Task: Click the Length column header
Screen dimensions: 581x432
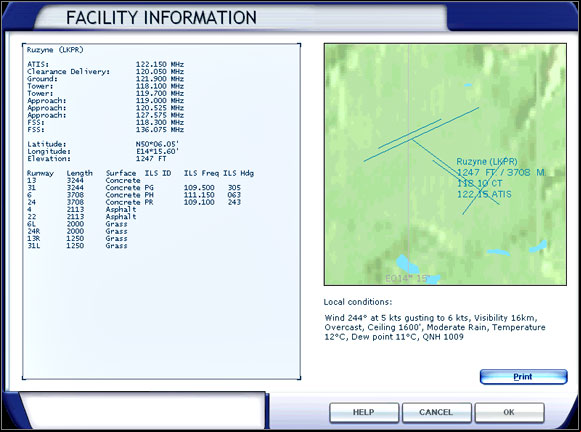Action: (80, 173)
